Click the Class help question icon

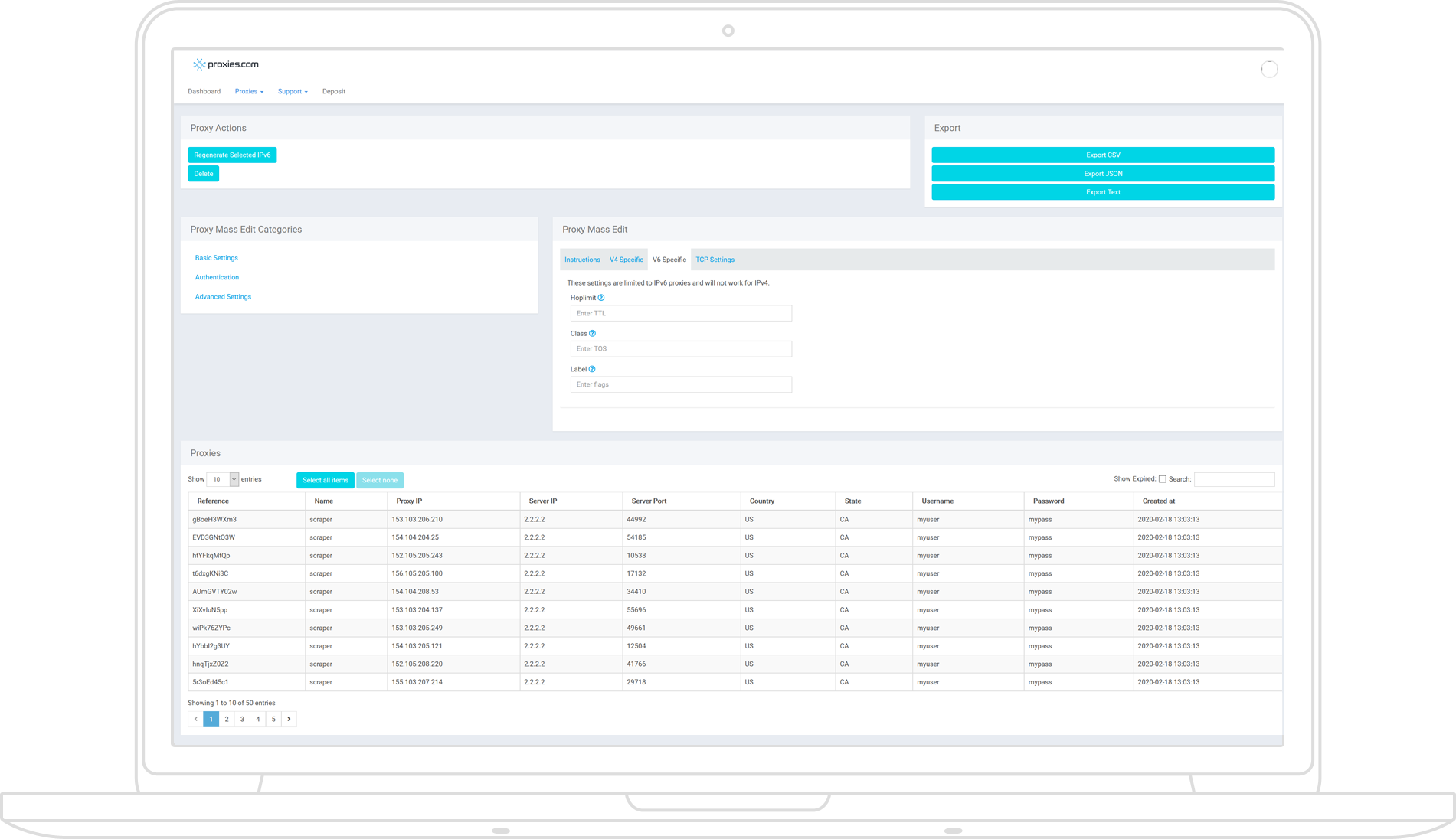click(592, 334)
